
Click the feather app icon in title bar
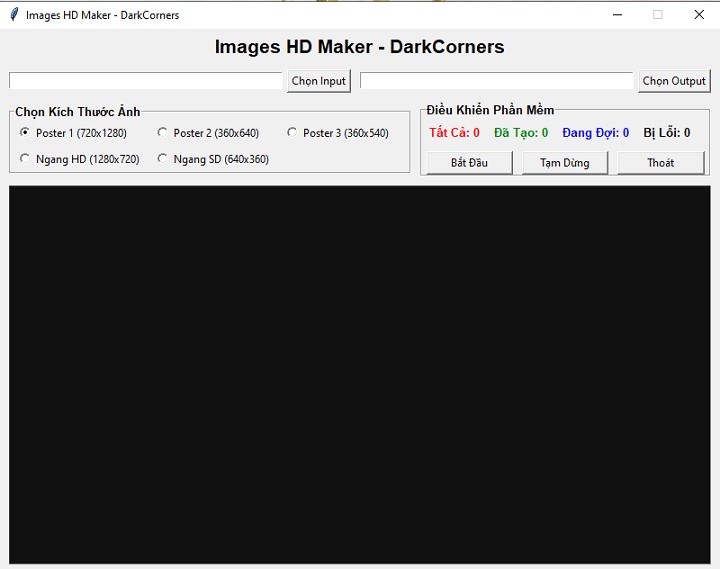pyautogui.click(x=13, y=15)
